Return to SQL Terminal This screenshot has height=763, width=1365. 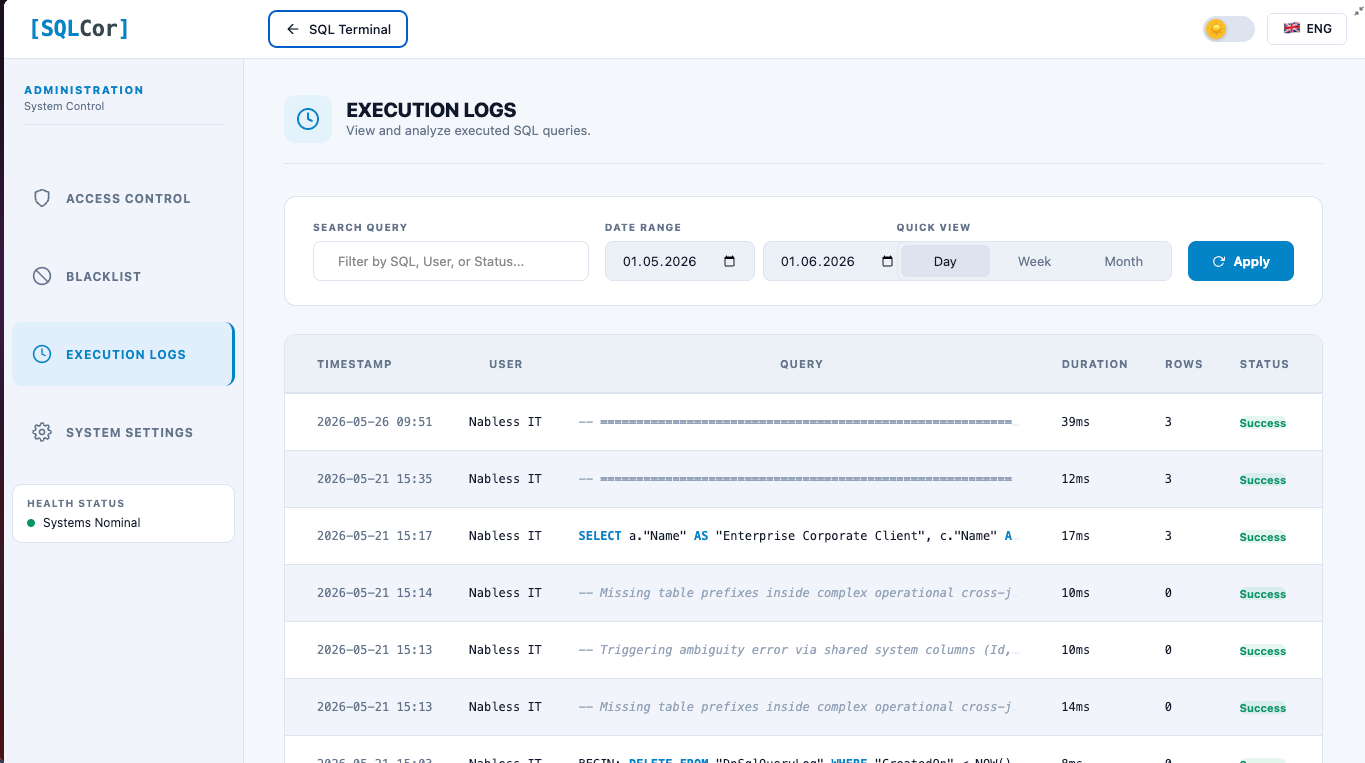[x=338, y=29]
